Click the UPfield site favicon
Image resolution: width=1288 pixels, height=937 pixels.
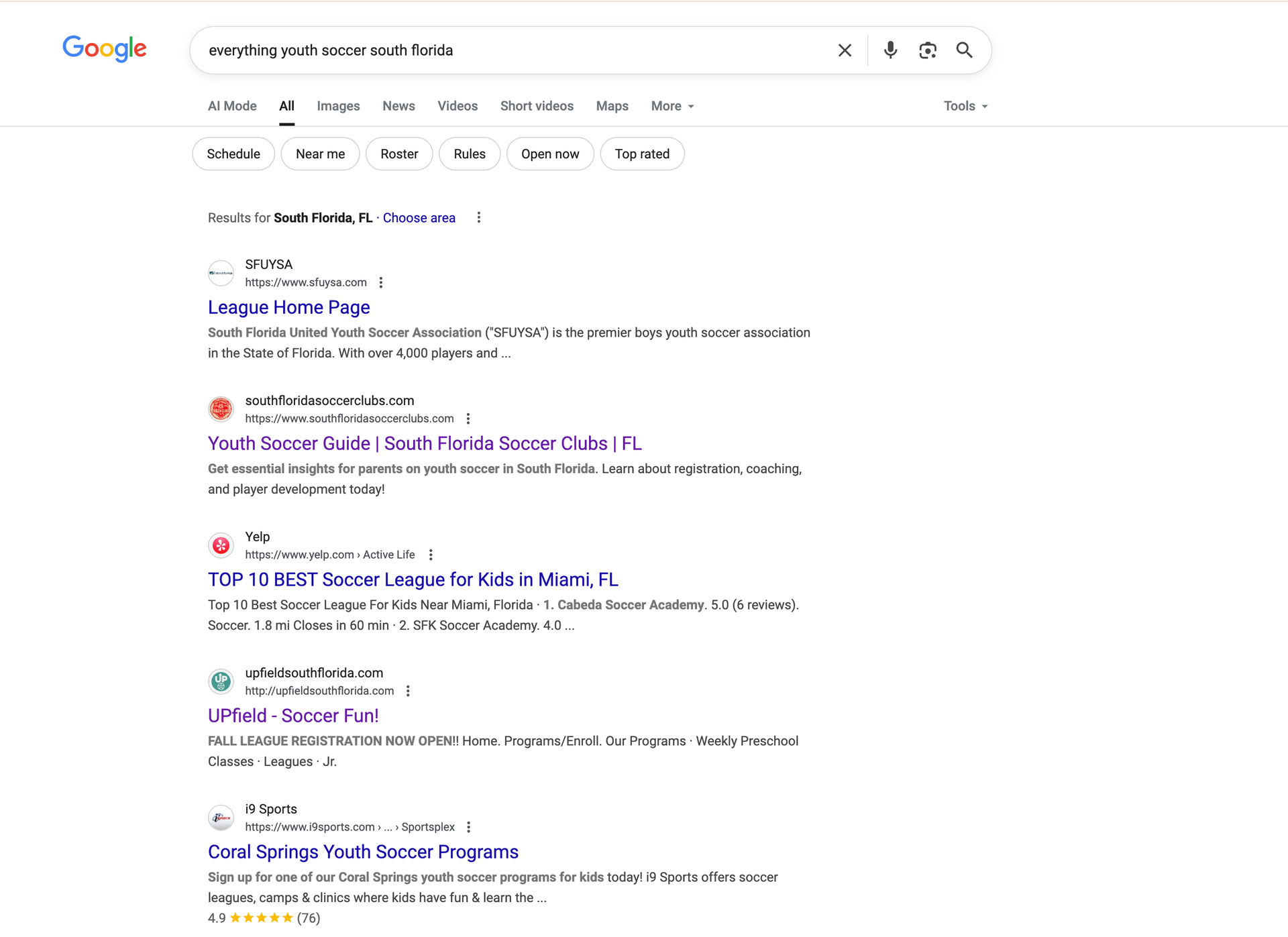coord(221,681)
